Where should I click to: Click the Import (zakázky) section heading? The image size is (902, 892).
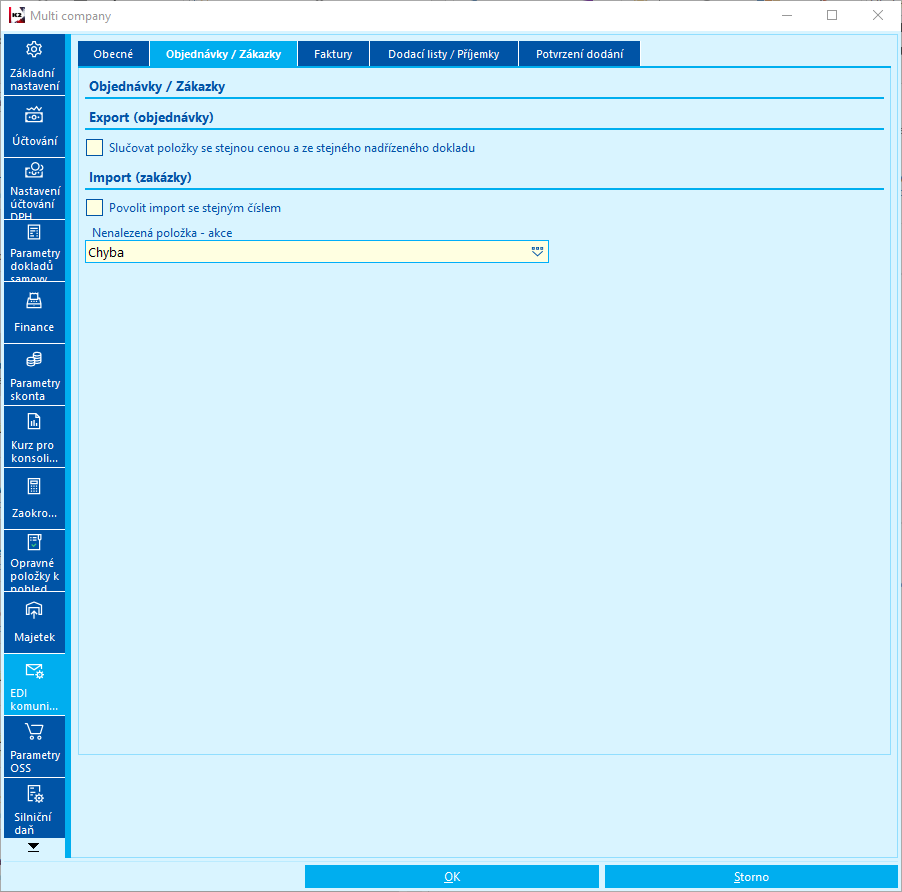pyautogui.click(x=140, y=177)
